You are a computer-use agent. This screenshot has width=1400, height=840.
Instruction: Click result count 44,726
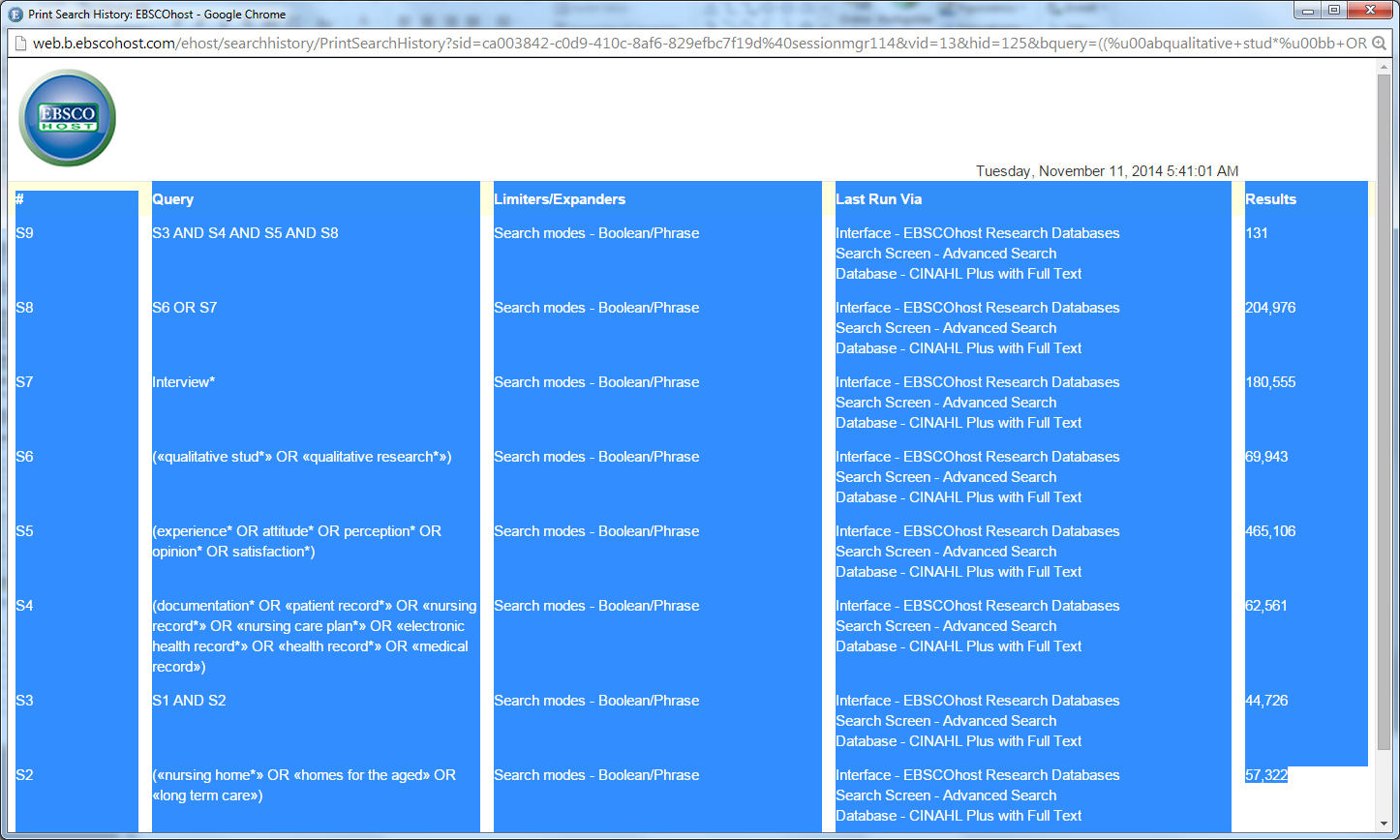[x=1266, y=701]
